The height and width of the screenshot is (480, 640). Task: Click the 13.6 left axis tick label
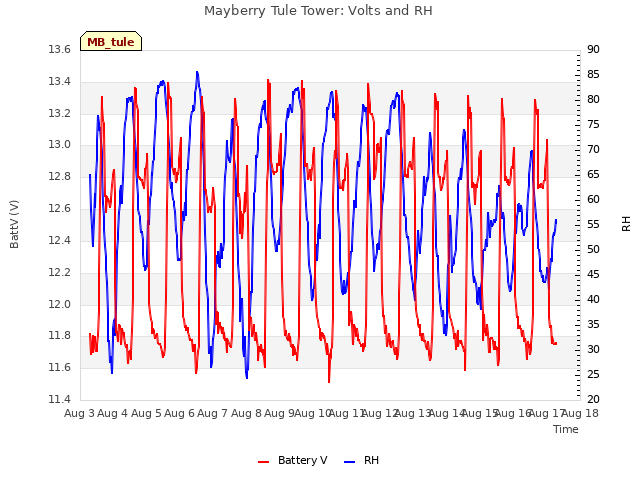pyautogui.click(x=60, y=50)
